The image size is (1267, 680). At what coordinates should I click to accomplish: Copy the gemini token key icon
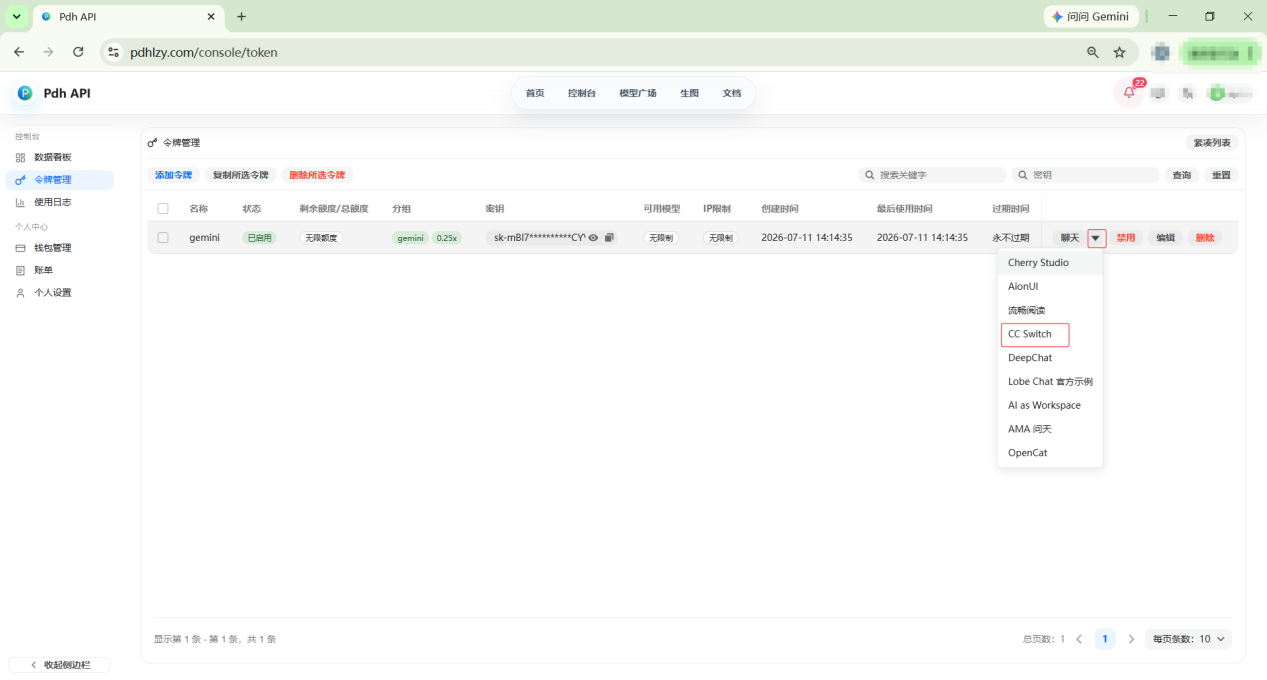tap(609, 238)
